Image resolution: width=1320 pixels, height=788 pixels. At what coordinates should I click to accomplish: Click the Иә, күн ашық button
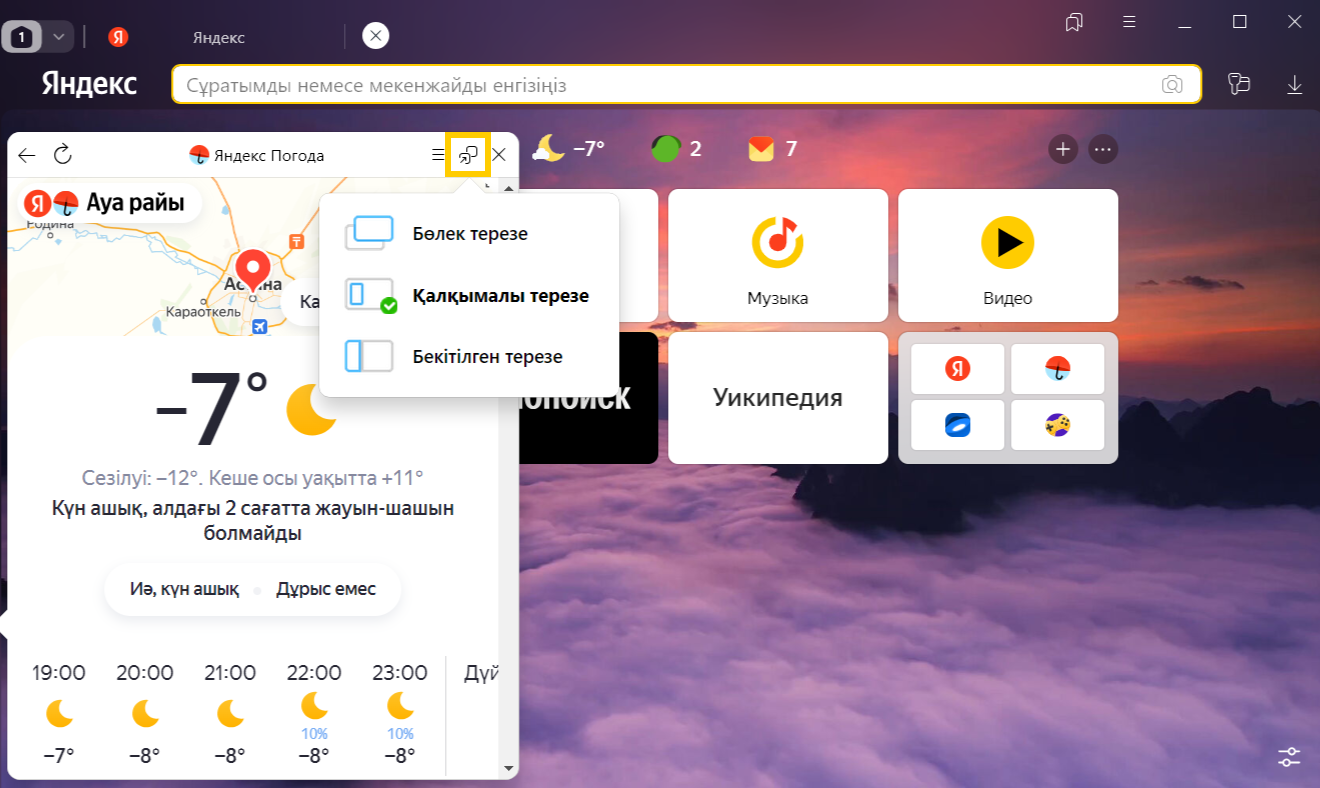pyautogui.click(x=184, y=589)
